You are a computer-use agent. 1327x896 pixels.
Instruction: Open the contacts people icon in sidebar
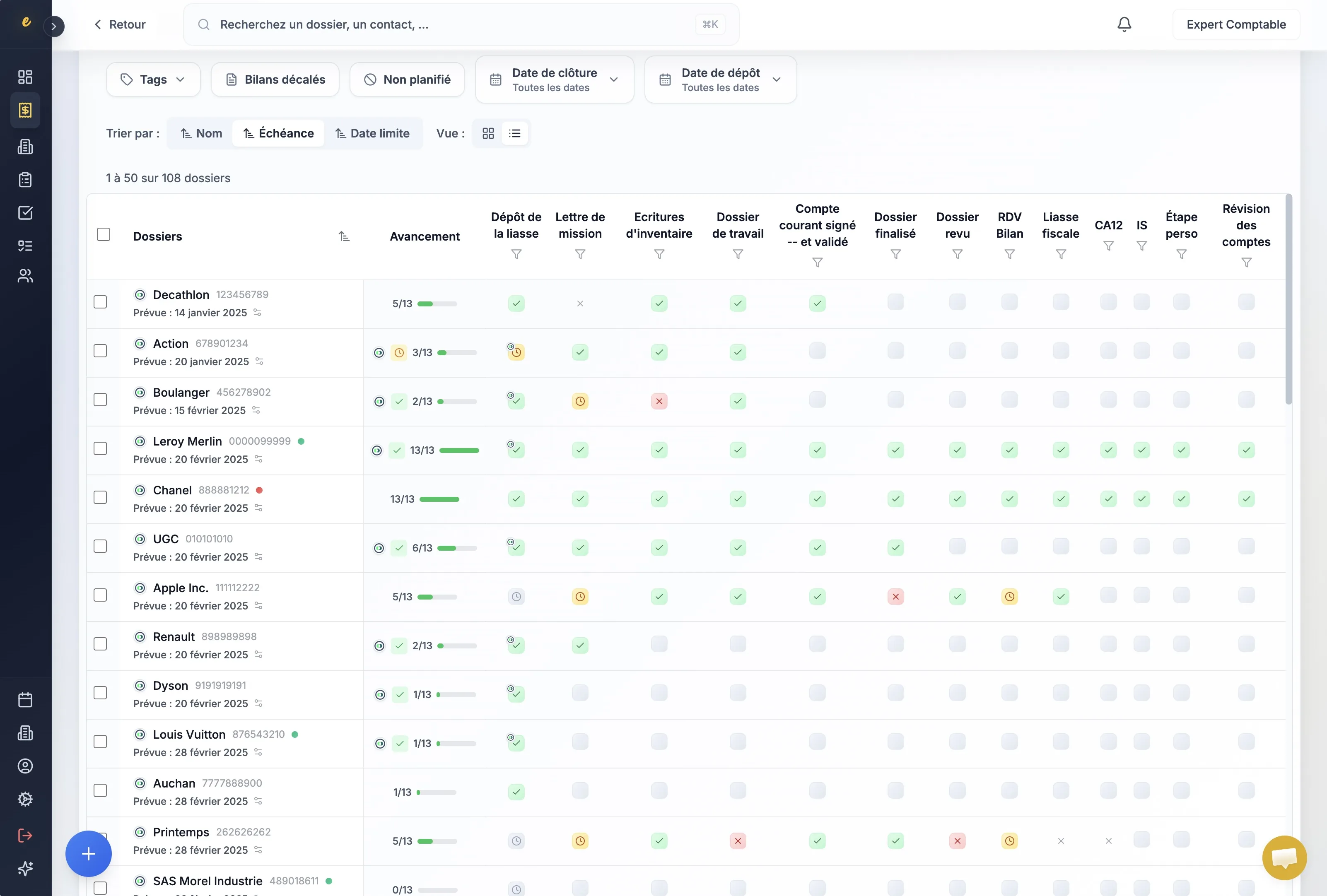25,276
